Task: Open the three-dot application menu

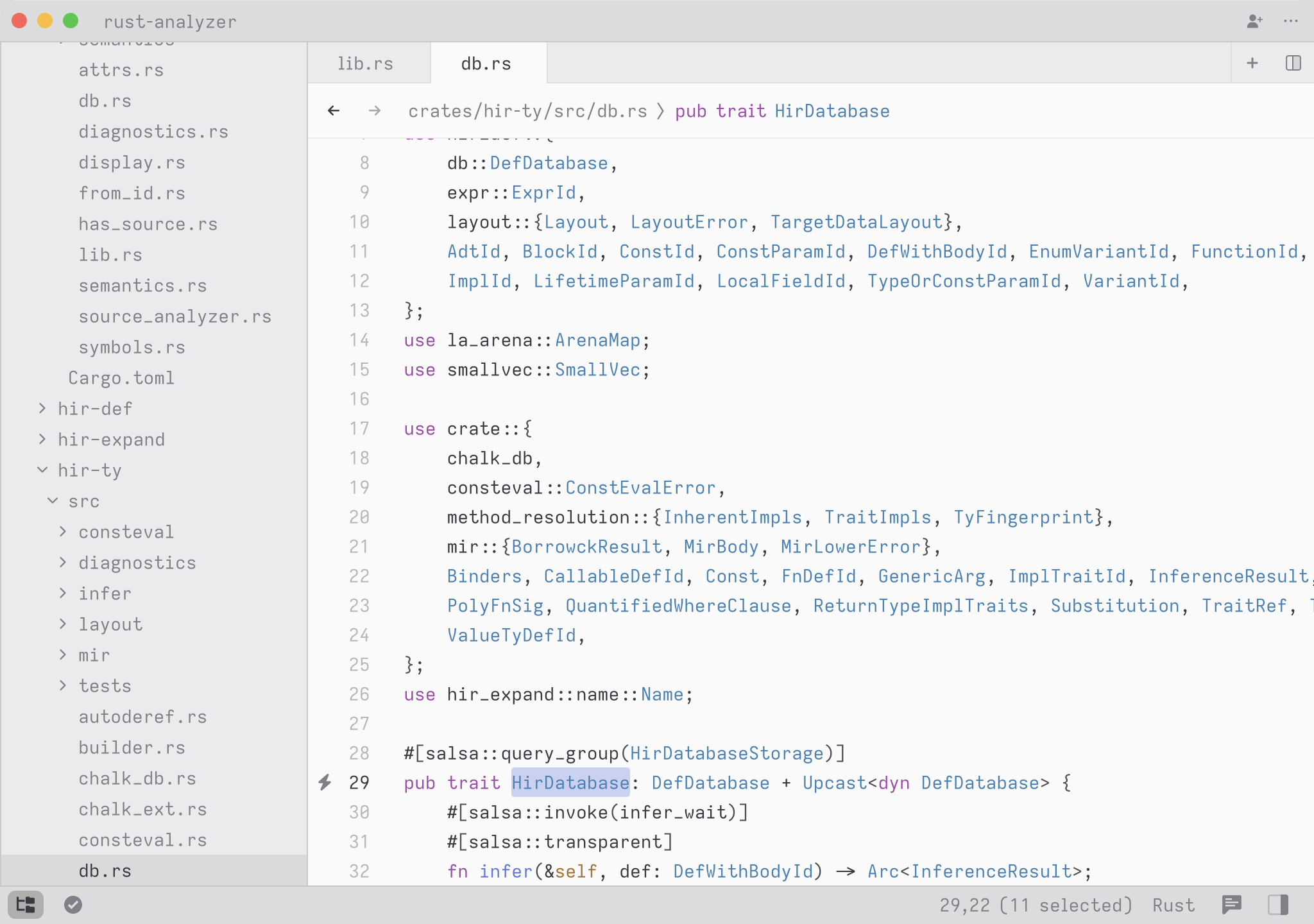Action: 1291,21
